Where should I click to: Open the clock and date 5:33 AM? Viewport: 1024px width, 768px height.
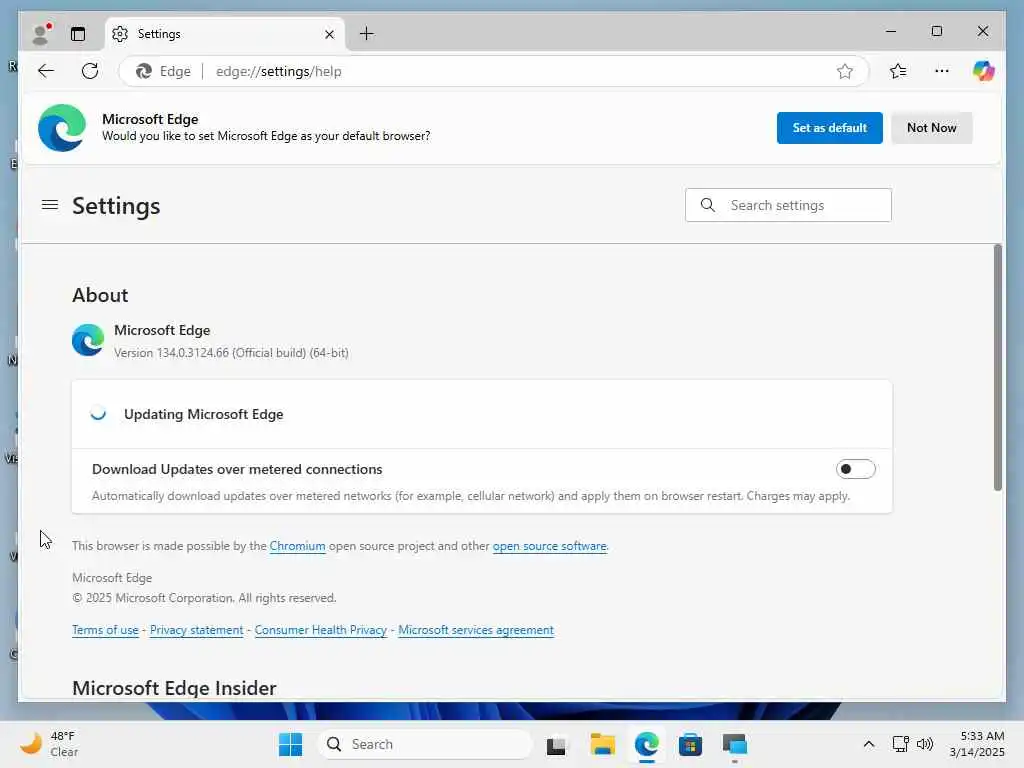click(x=978, y=744)
